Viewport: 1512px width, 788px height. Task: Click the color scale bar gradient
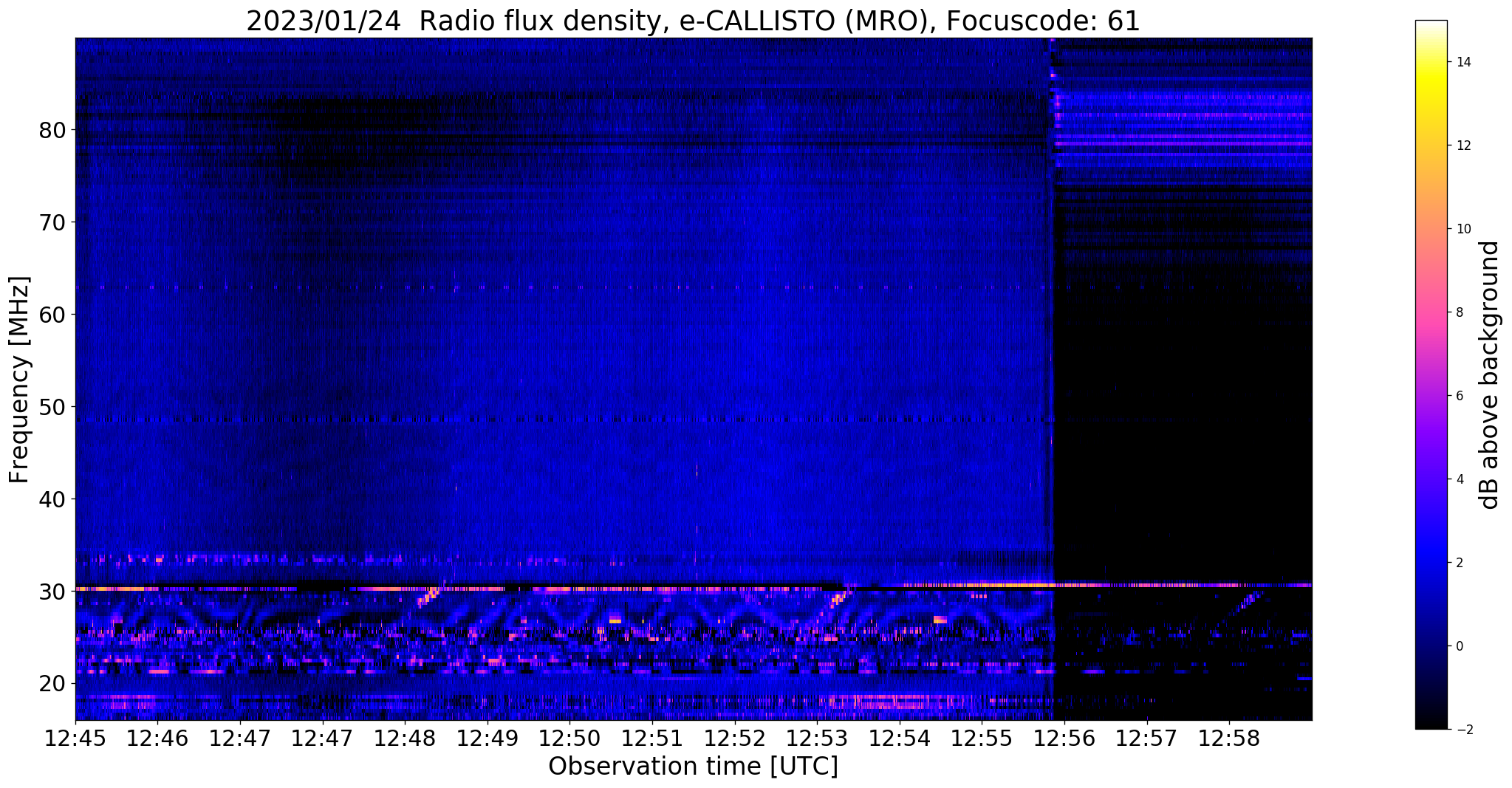pos(1431,374)
